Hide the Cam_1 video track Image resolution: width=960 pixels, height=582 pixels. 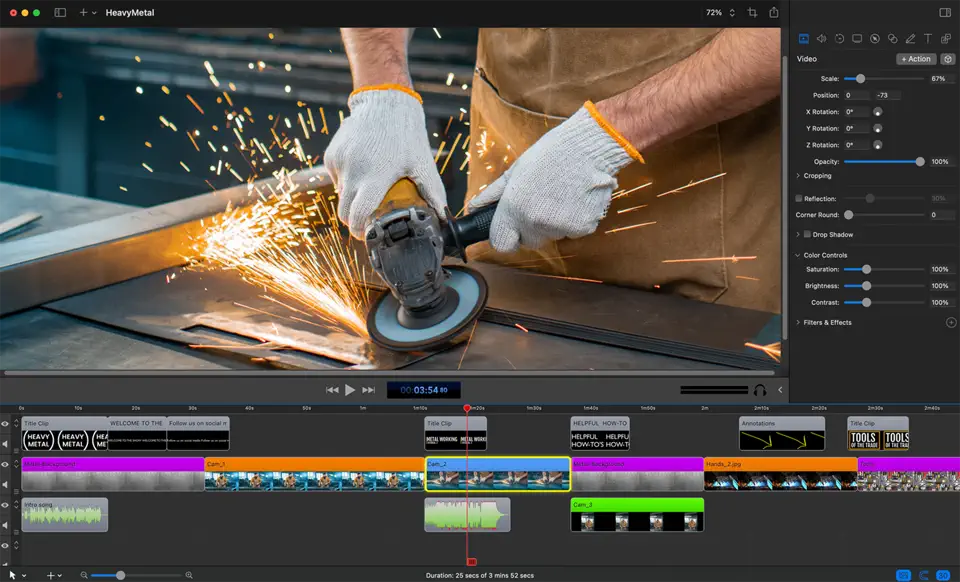coord(6,464)
